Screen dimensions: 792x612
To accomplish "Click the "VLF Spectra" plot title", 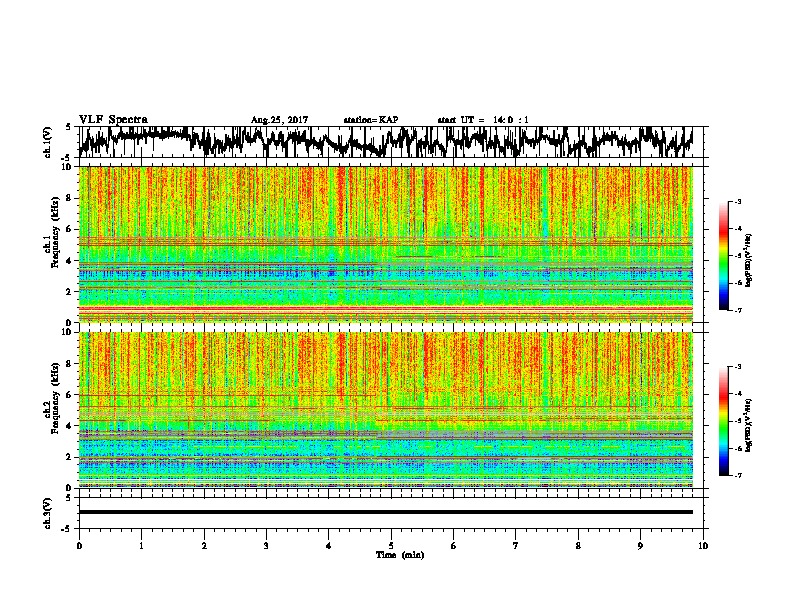I will [113, 119].
